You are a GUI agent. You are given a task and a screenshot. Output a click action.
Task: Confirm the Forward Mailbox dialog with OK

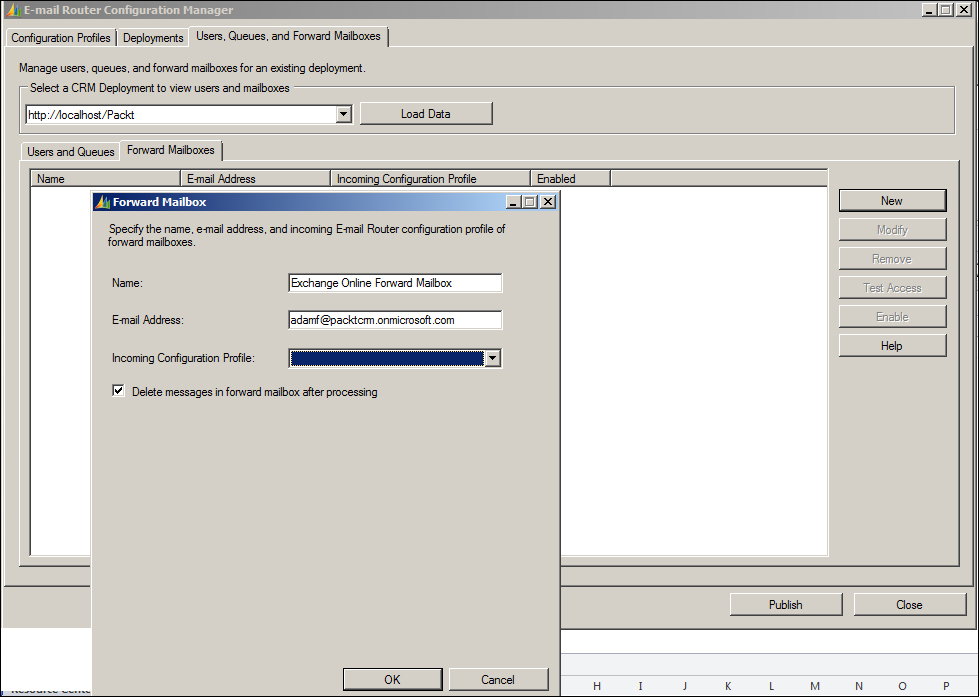392,680
